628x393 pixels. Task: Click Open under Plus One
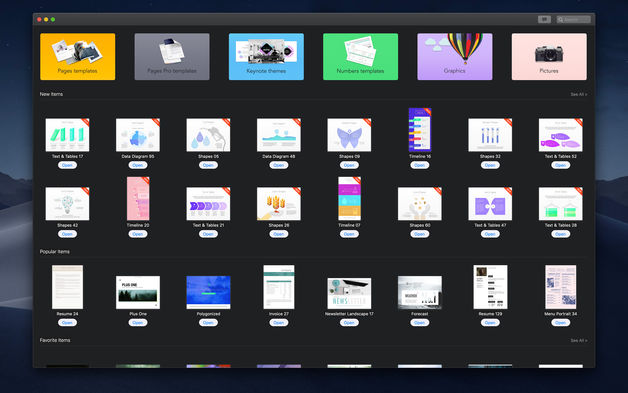pyautogui.click(x=138, y=322)
